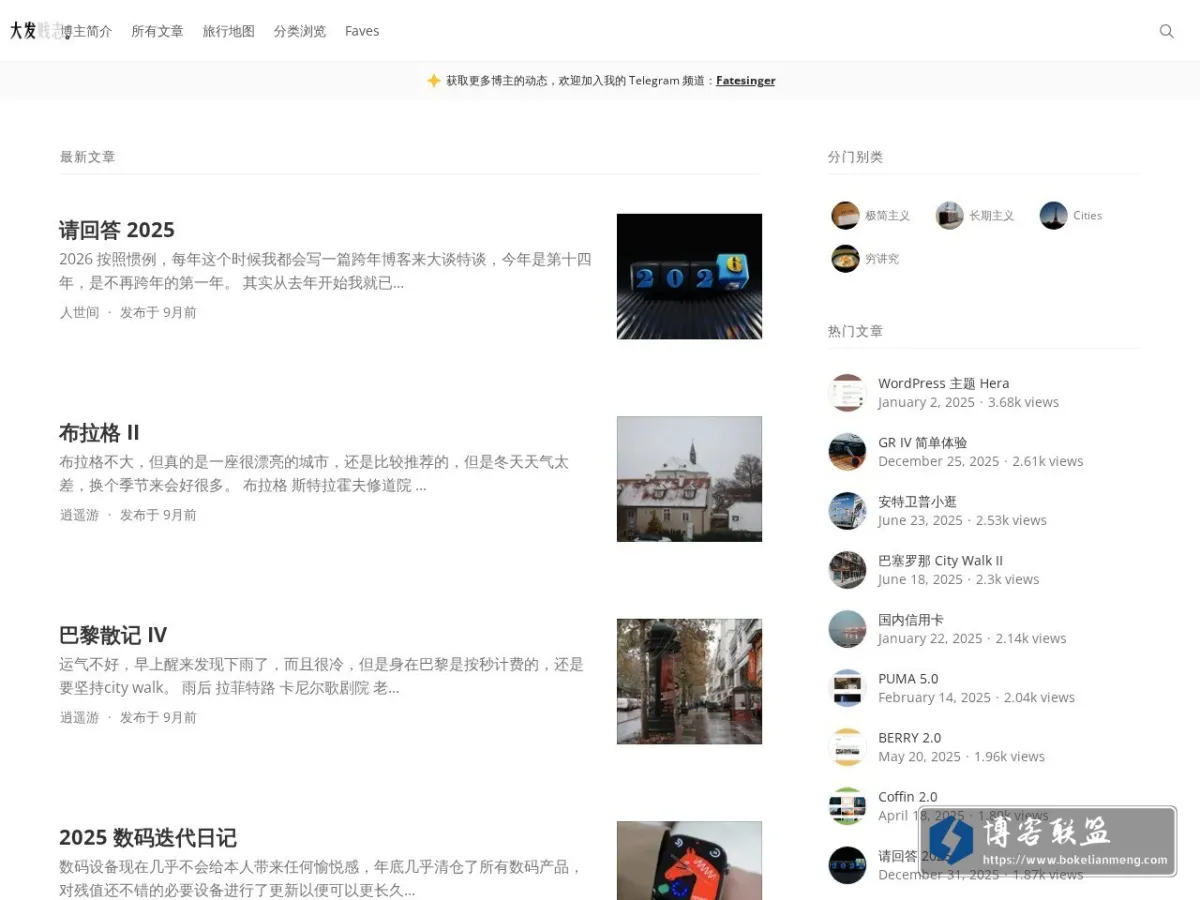Click the 2025 dice thumbnail image
This screenshot has height=900, width=1200.
[x=689, y=276]
